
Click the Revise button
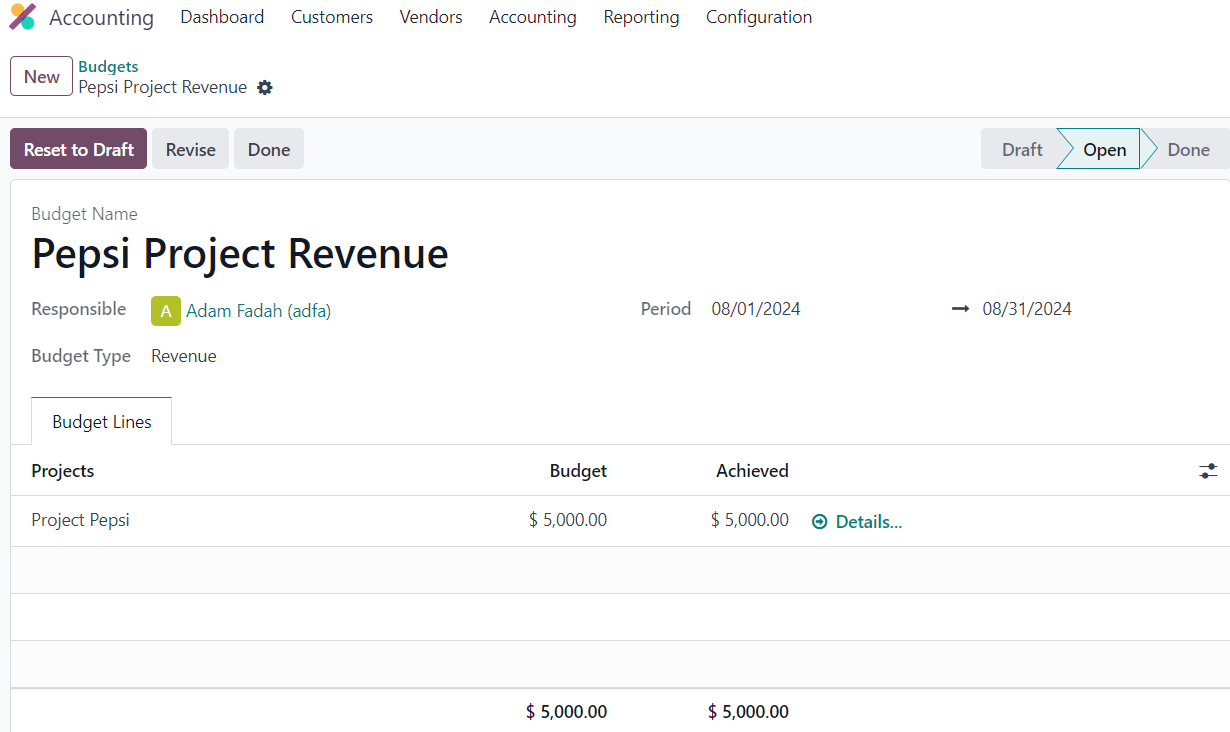click(x=191, y=149)
